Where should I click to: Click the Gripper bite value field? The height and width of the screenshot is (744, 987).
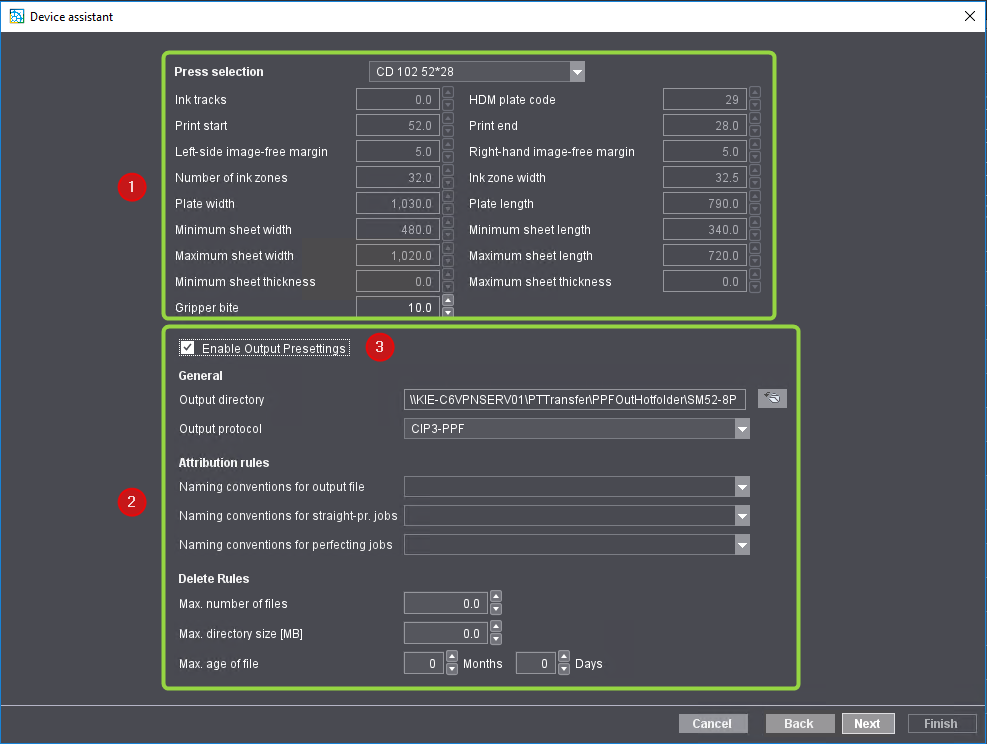(397, 308)
